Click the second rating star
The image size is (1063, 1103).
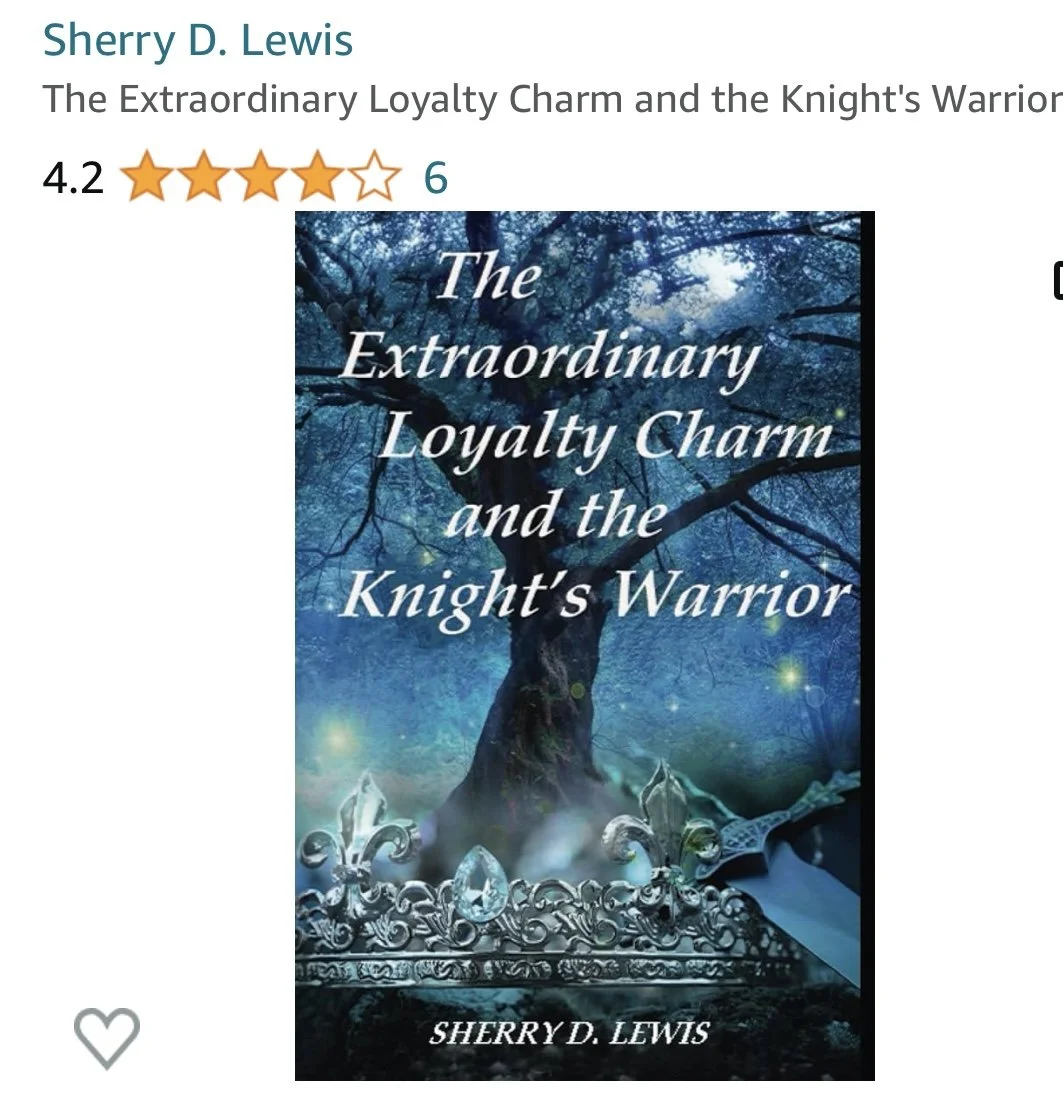[204, 176]
